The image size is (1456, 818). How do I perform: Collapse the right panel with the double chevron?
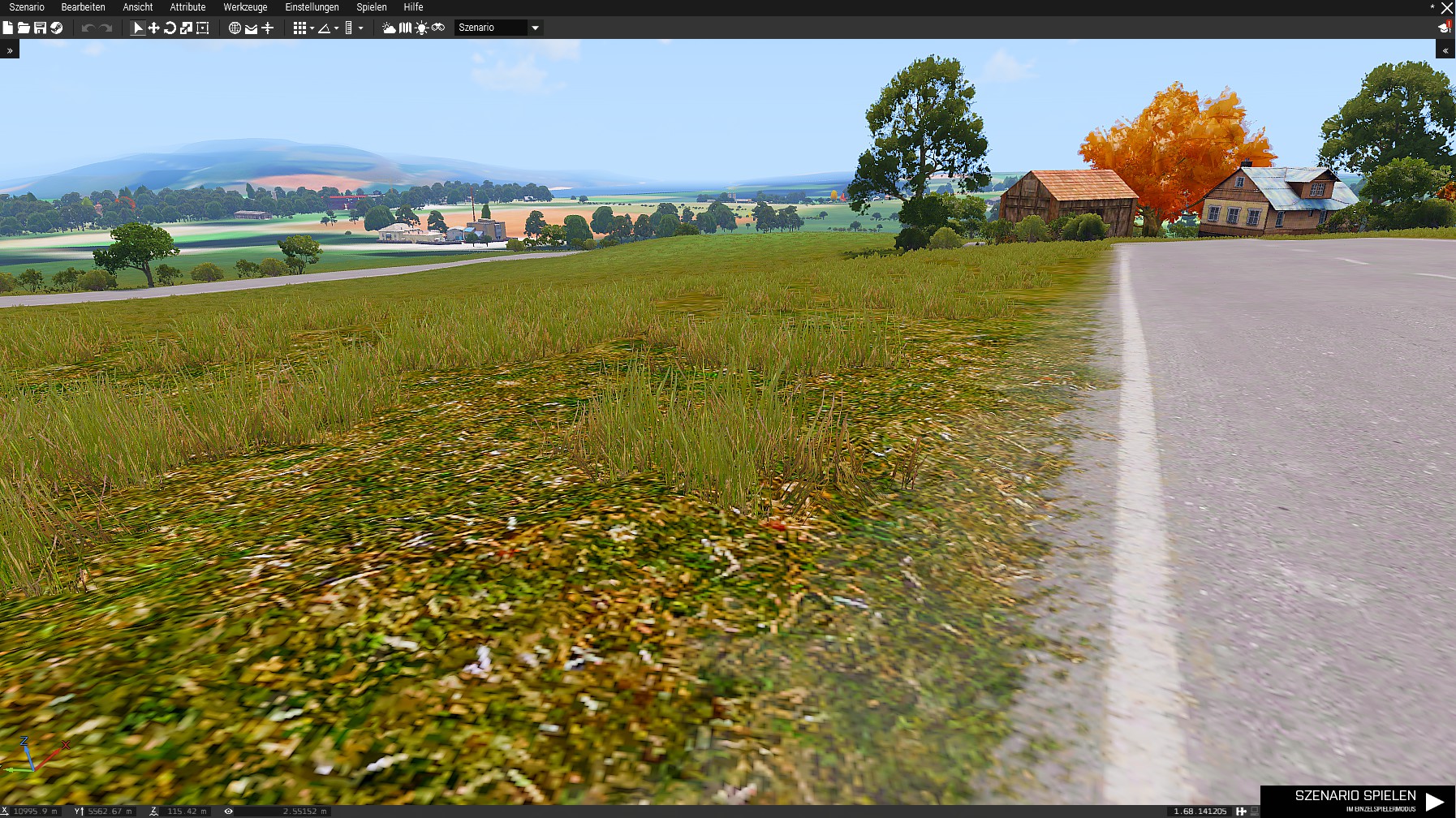point(1445,50)
